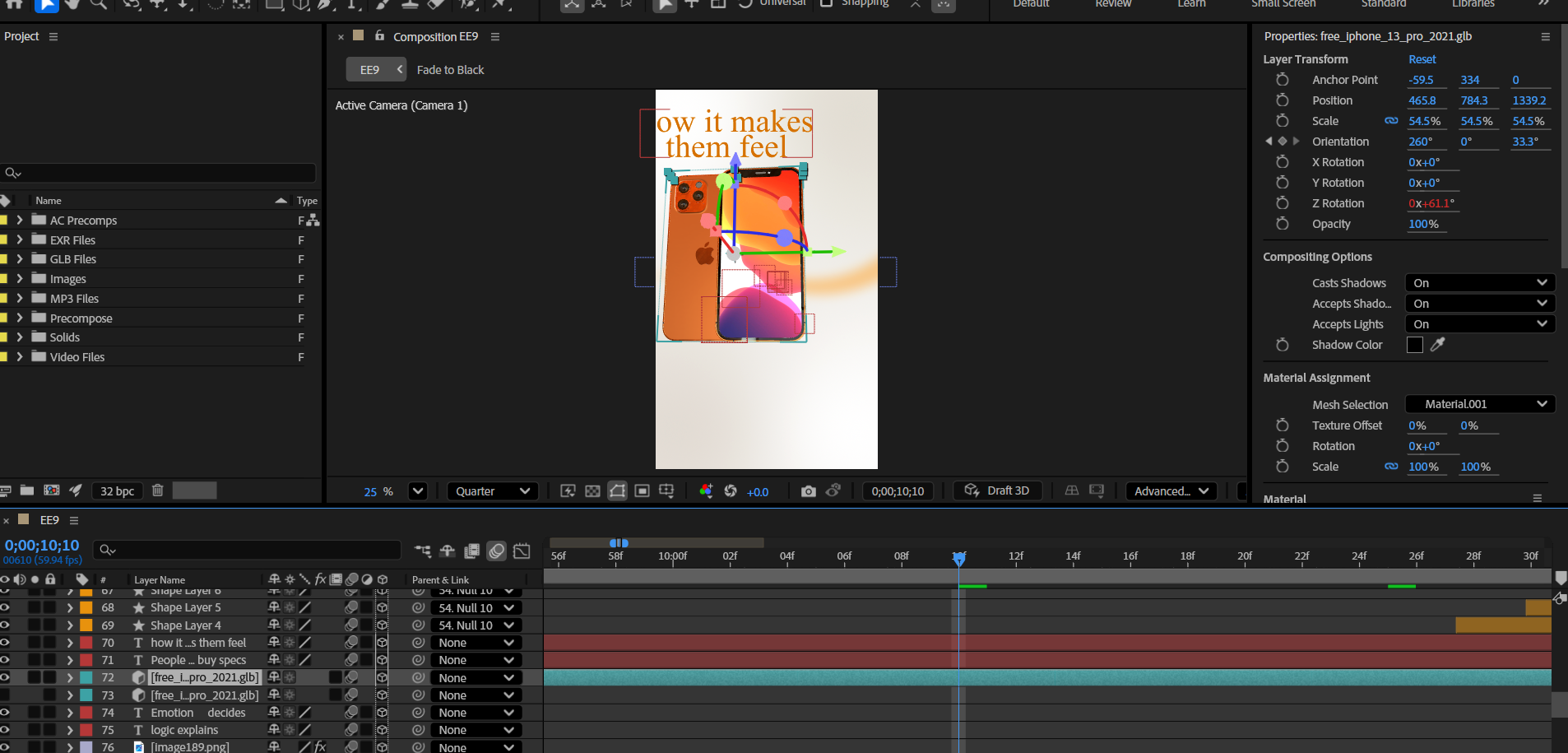Toggle the Draft 3D button
1568x753 pixels.
(997, 491)
